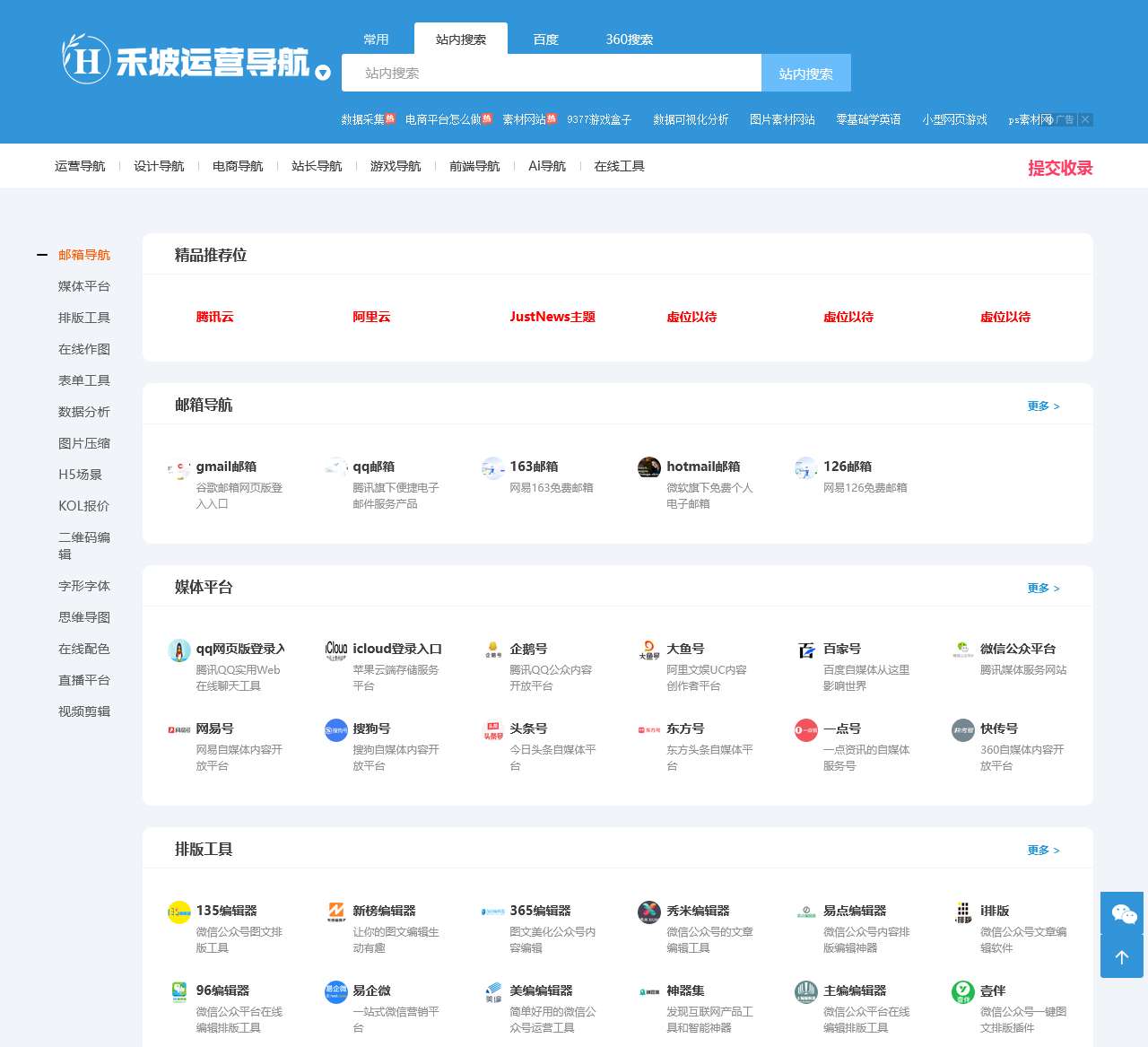Click the 搜狗号 icon
This screenshot has width=1148, height=1047.
point(336,730)
